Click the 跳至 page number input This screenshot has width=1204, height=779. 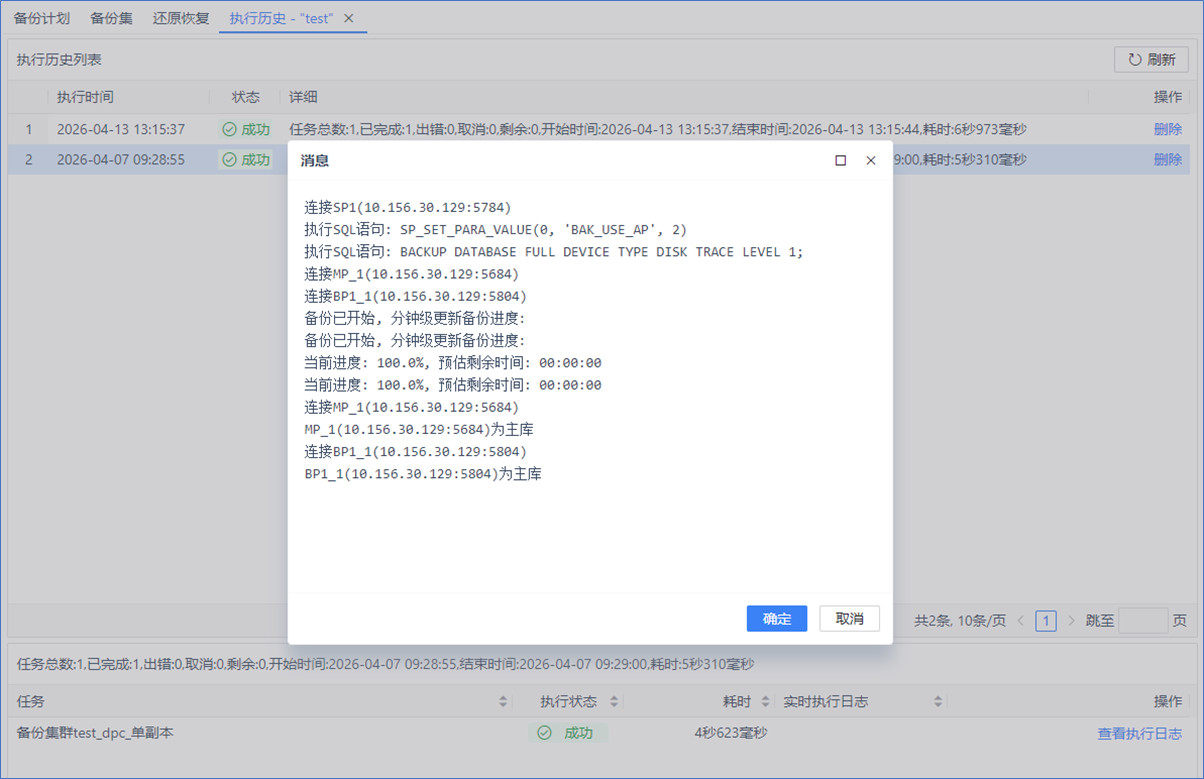tap(1142, 621)
